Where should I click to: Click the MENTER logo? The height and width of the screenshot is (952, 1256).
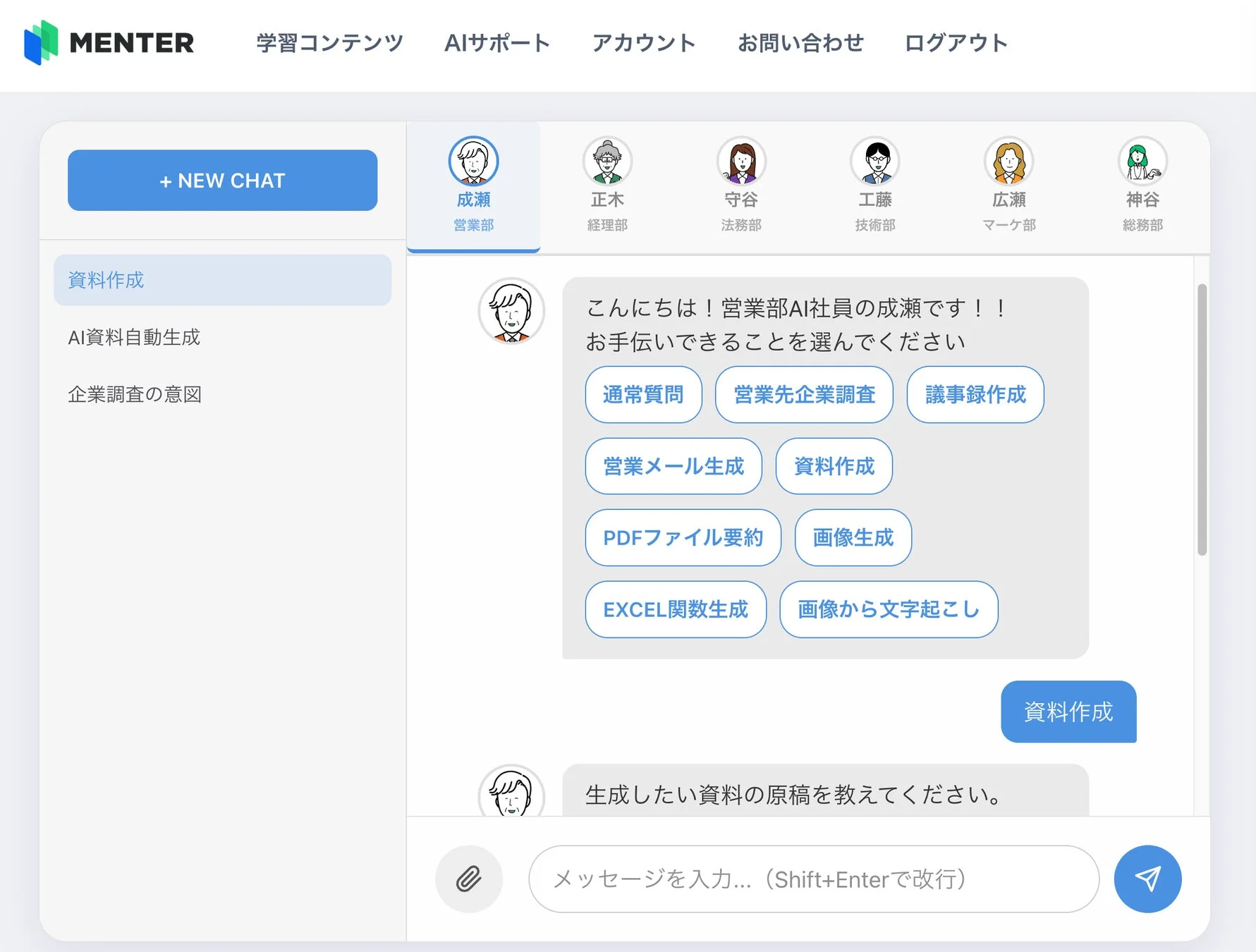tap(109, 42)
